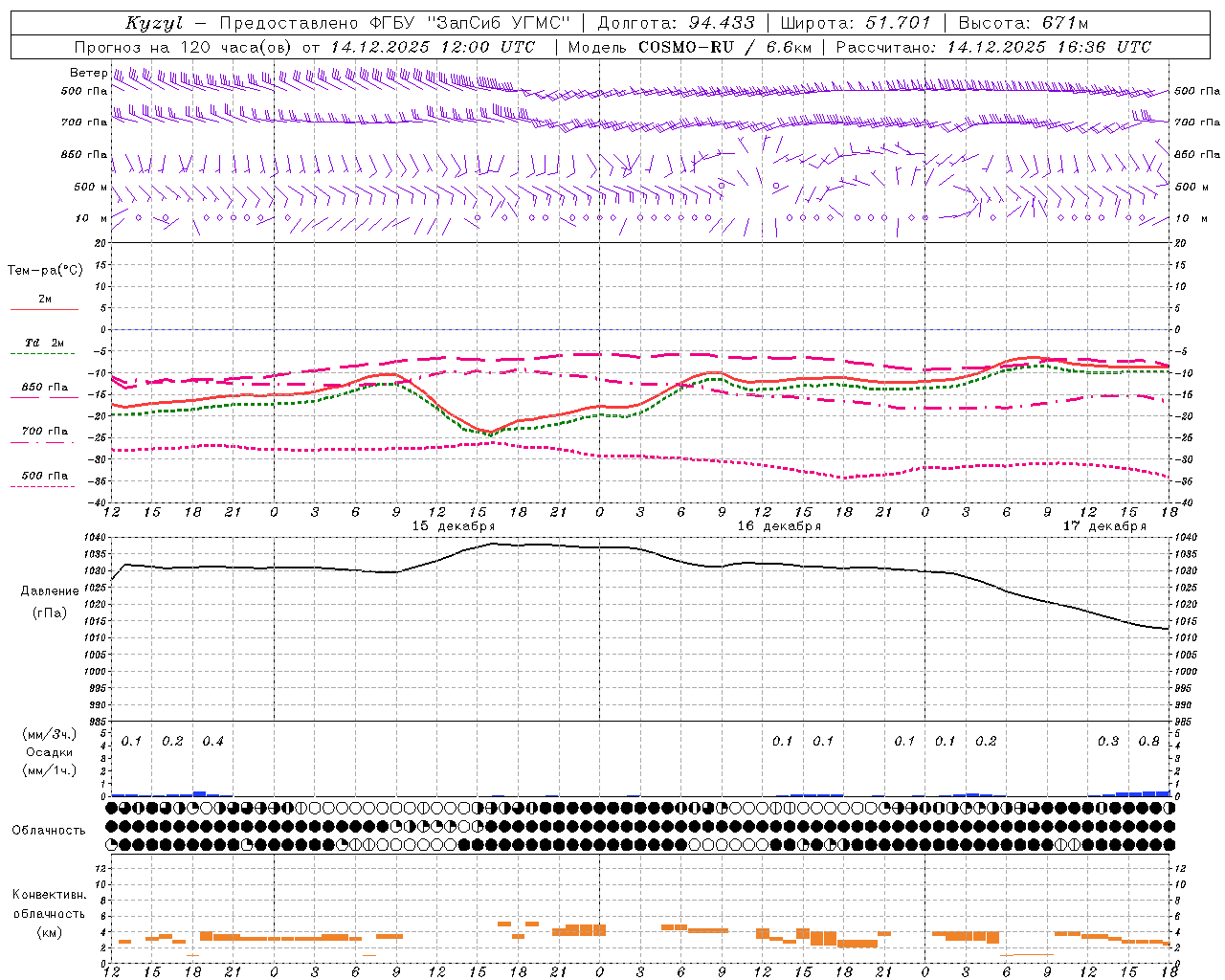
Task: Click the "(км)" convective cloud unit label
Action: pos(49,932)
